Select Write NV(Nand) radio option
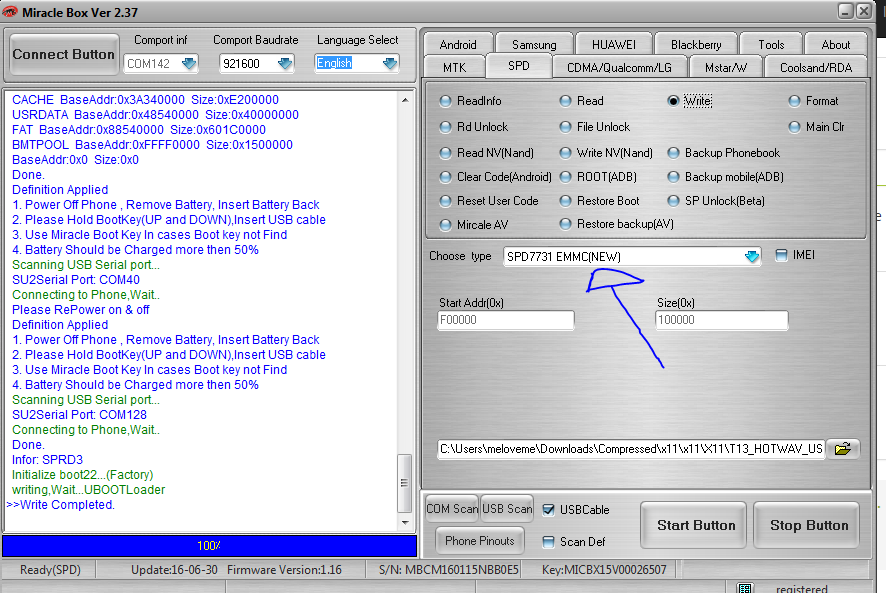Screen dimensions: 886x593 [565, 153]
